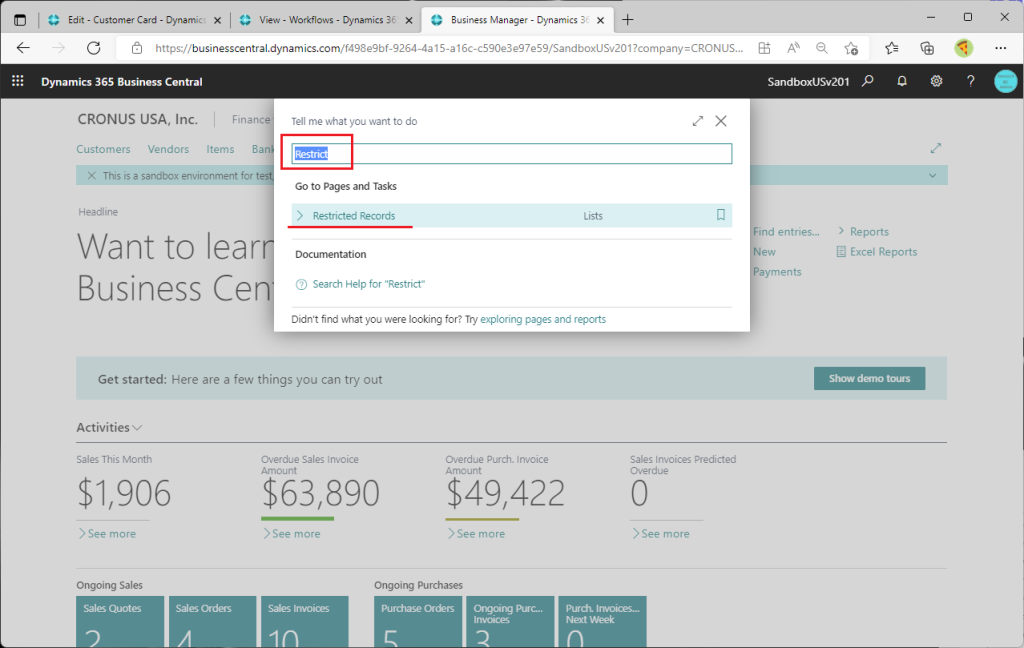This screenshot has height=648, width=1024.
Task: Open the Dynamics 365 app launcher waffle
Action: [x=18, y=81]
